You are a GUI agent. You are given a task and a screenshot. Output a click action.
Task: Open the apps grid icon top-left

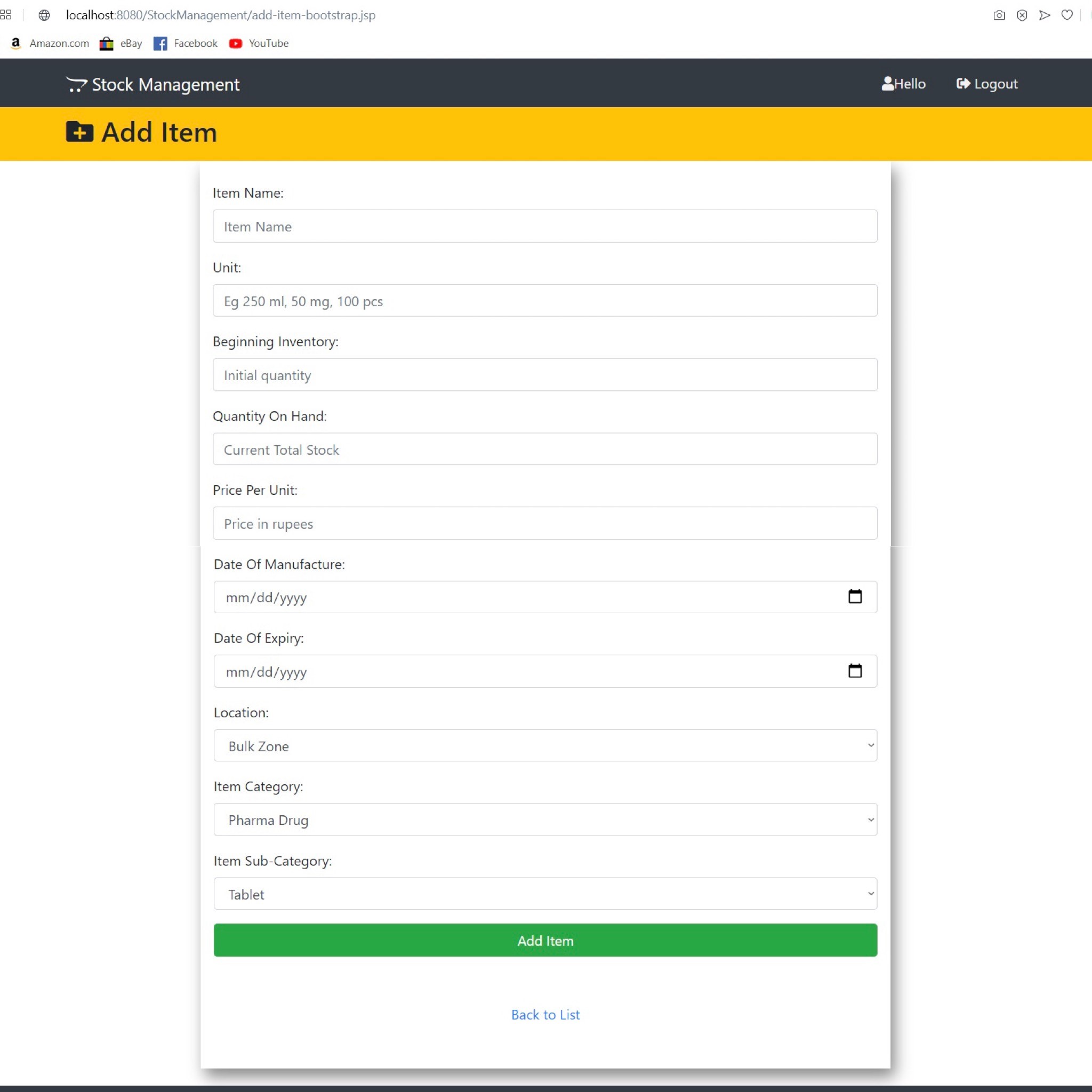click(6, 15)
